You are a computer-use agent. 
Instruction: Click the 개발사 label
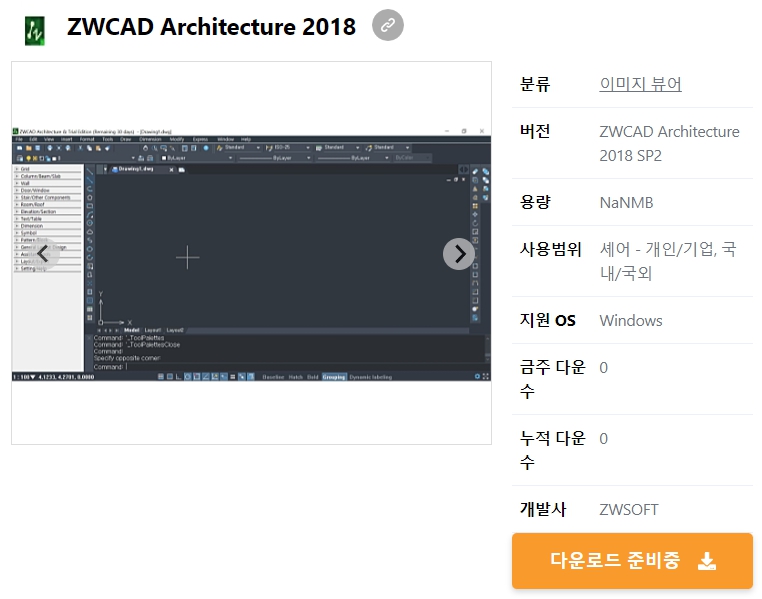click(x=543, y=509)
